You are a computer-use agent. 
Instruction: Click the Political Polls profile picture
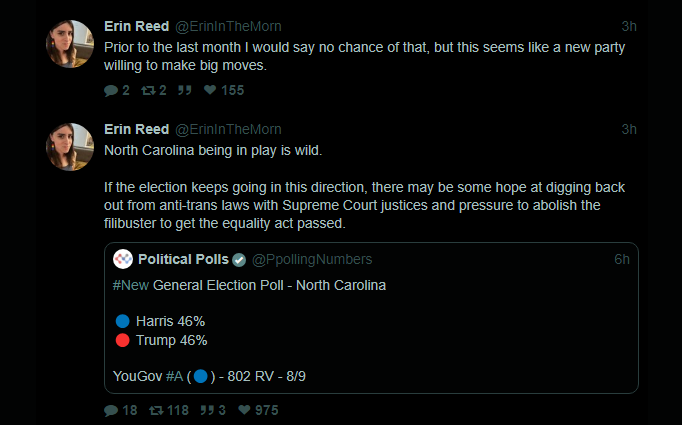(123, 260)
